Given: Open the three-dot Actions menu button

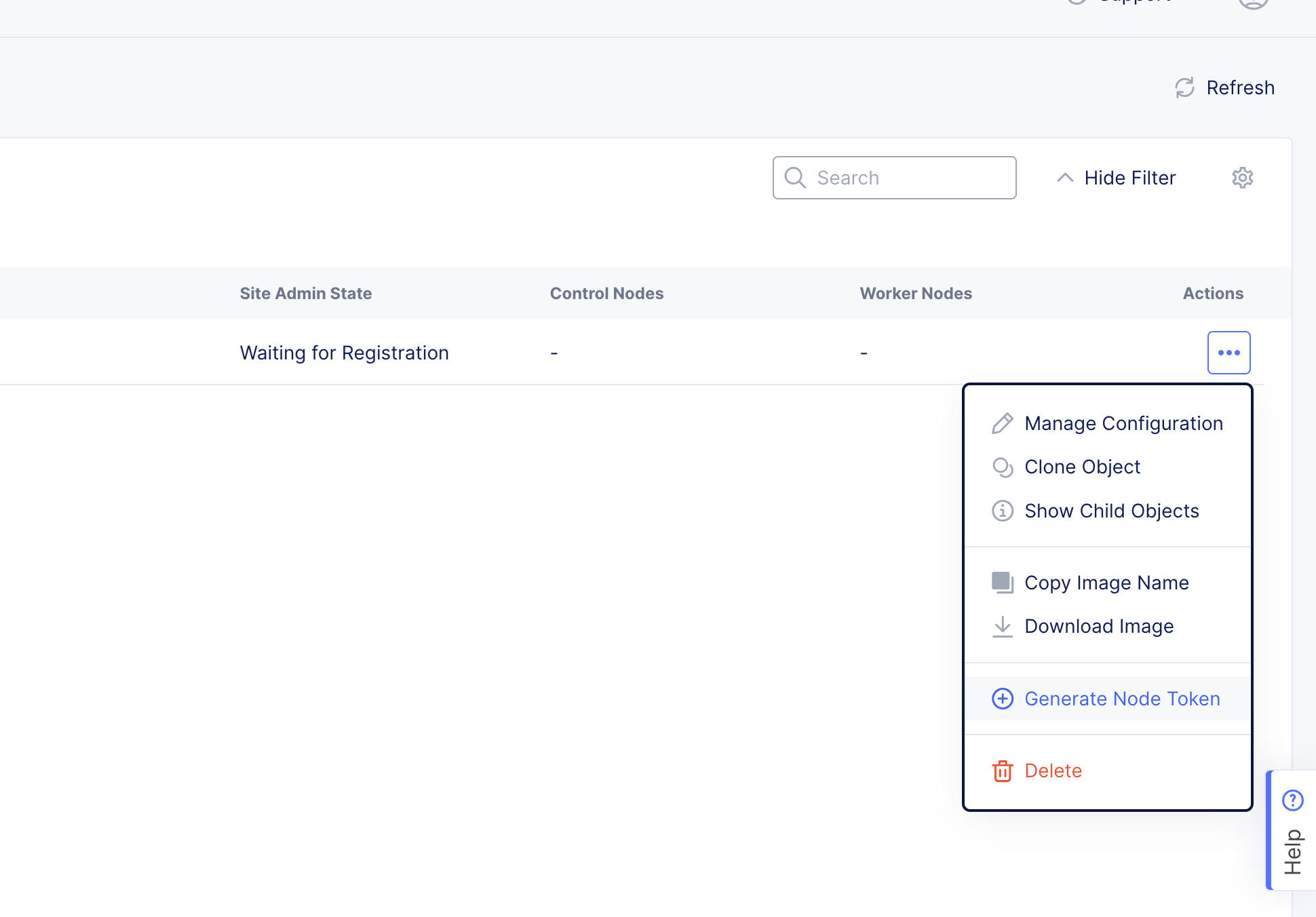Looking at the screenshot, I should (x=1228, y=353).
